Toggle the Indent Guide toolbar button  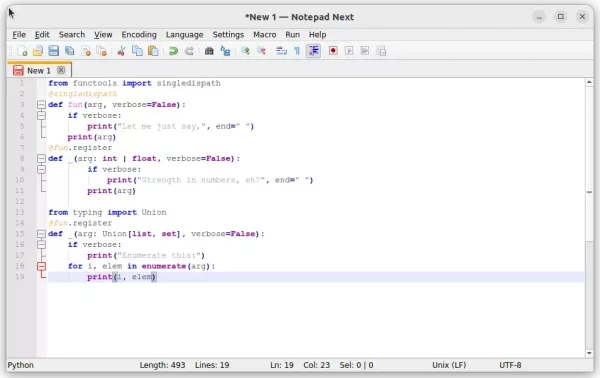pos(313,51)
